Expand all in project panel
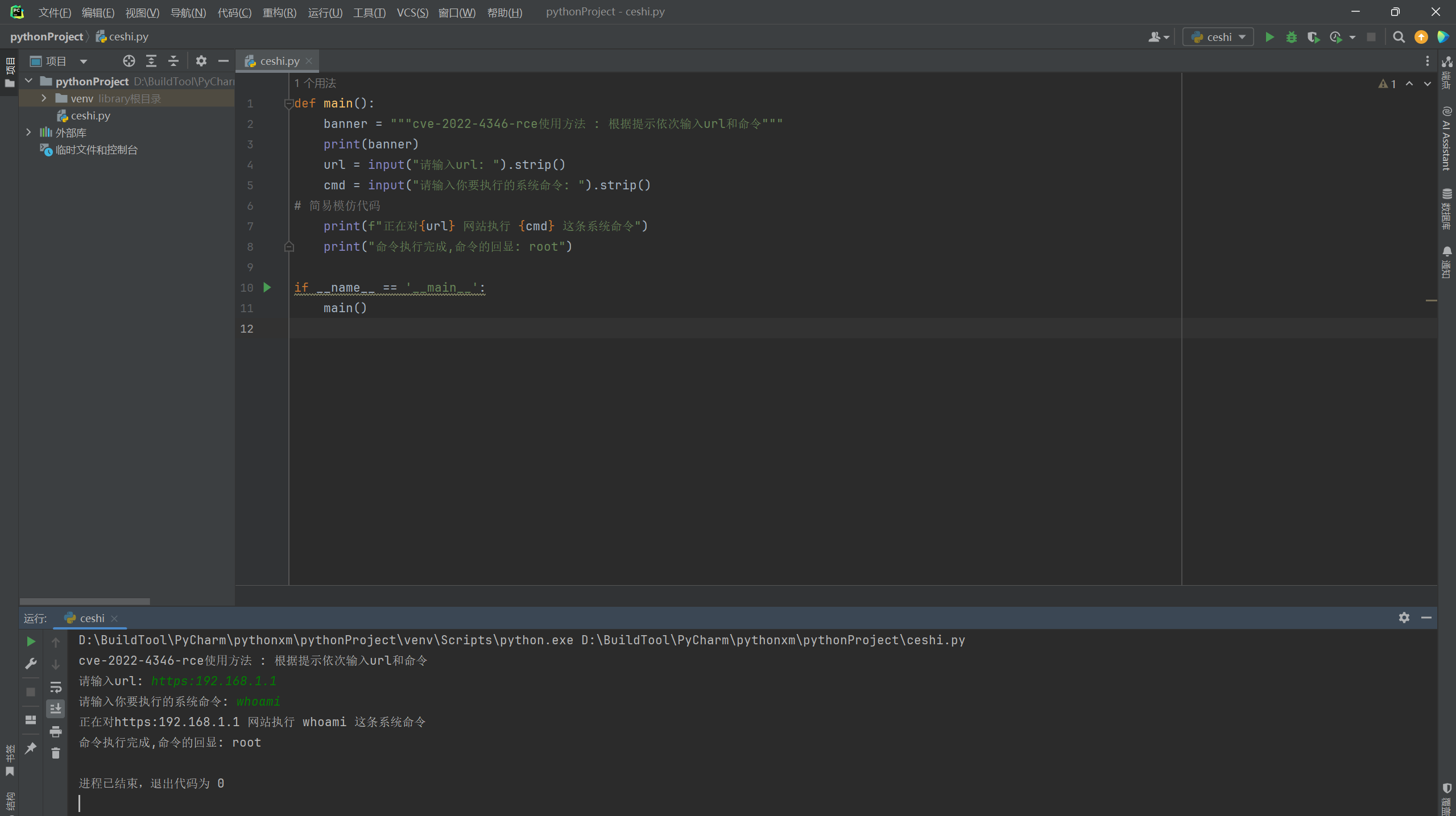 (151, 61)
